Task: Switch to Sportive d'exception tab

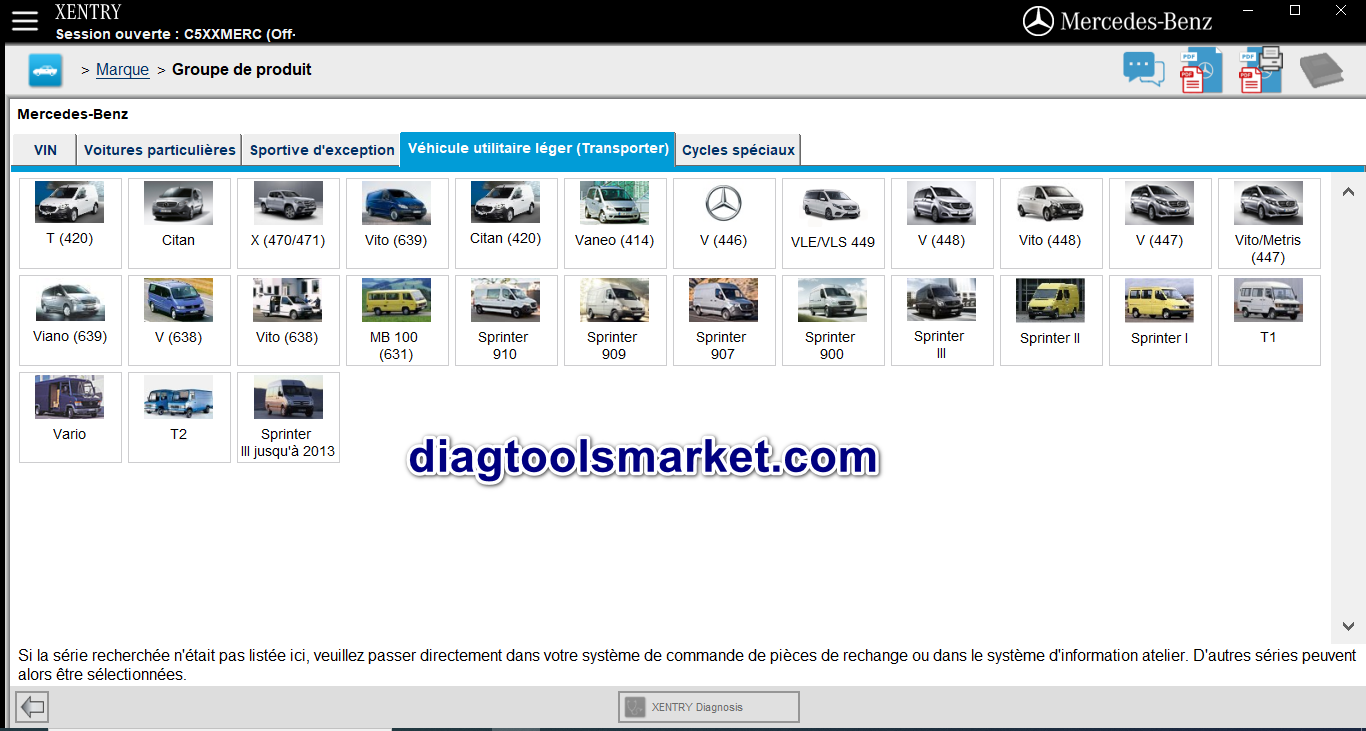Action: (321, 150)
